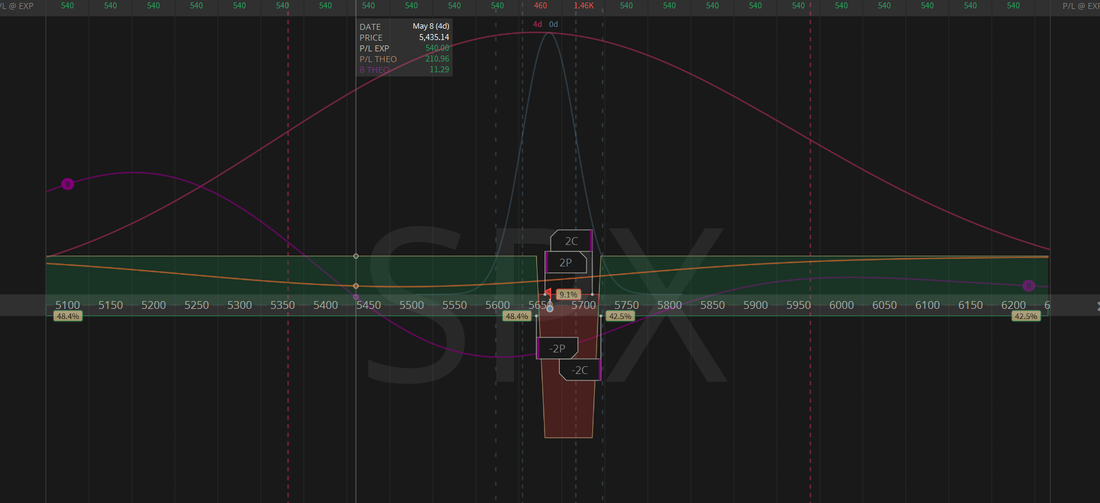Viewport: 1100px width, 503px height.
Task: Click the 0d curve label
Action: [554, 25]
